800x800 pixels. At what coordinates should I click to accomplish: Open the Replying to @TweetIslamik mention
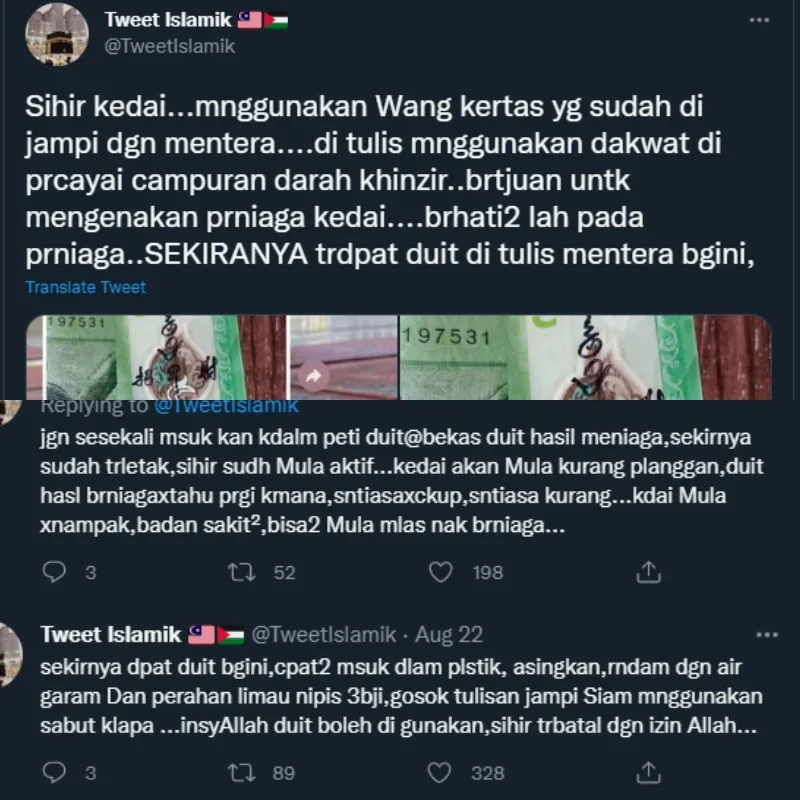[x=226, y=406]
